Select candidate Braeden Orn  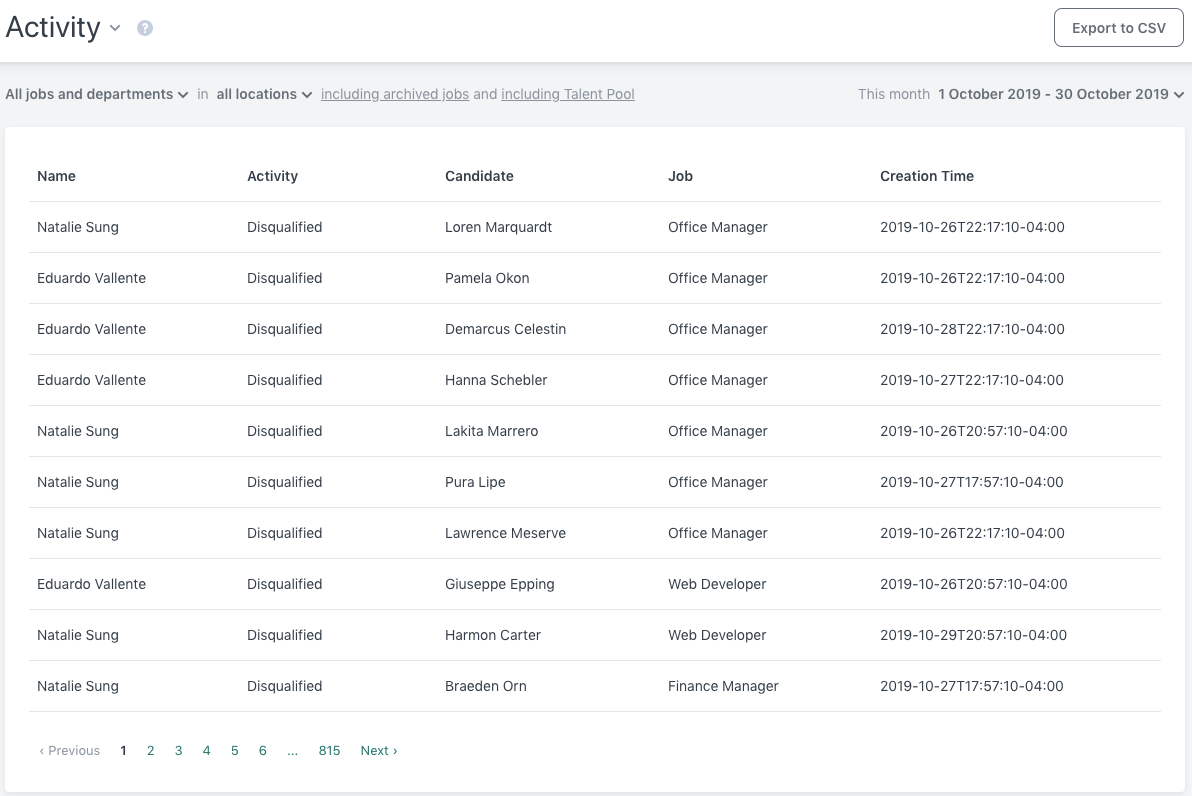coord(485,686)
